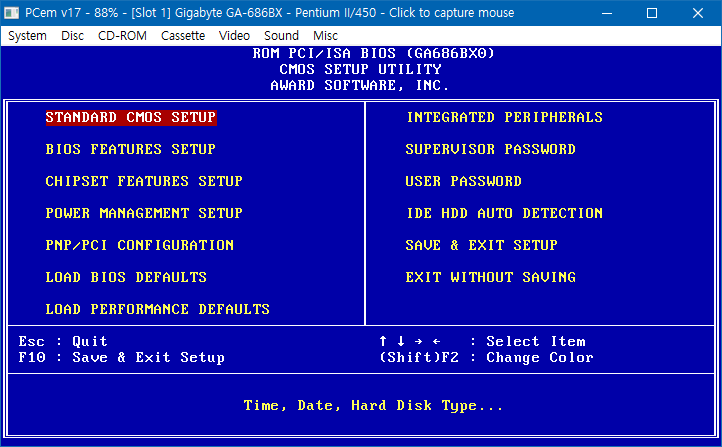Click the 'AWARD SOFTWARE, INC.' heading

click(x=360, y=86)
